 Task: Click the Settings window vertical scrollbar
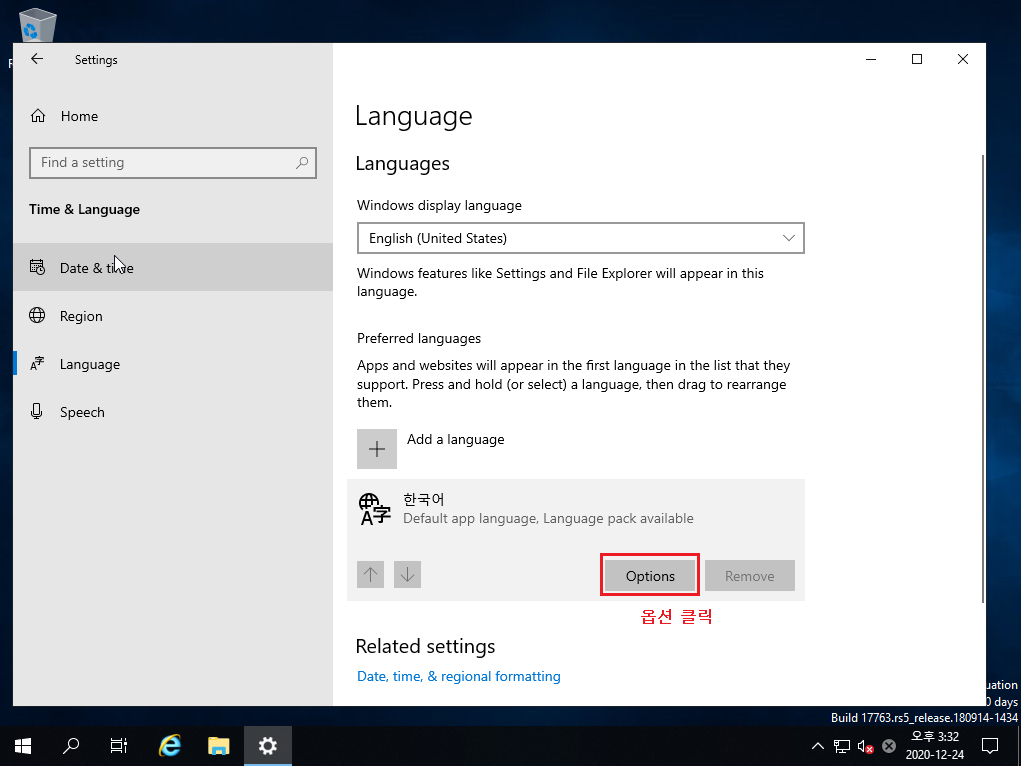pos(983,378)
